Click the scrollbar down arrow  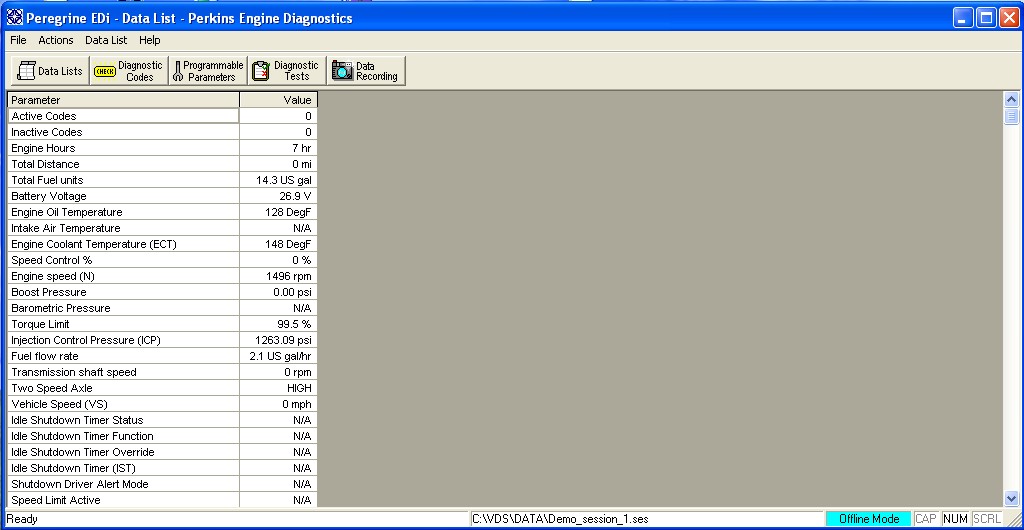[1011, 498]
